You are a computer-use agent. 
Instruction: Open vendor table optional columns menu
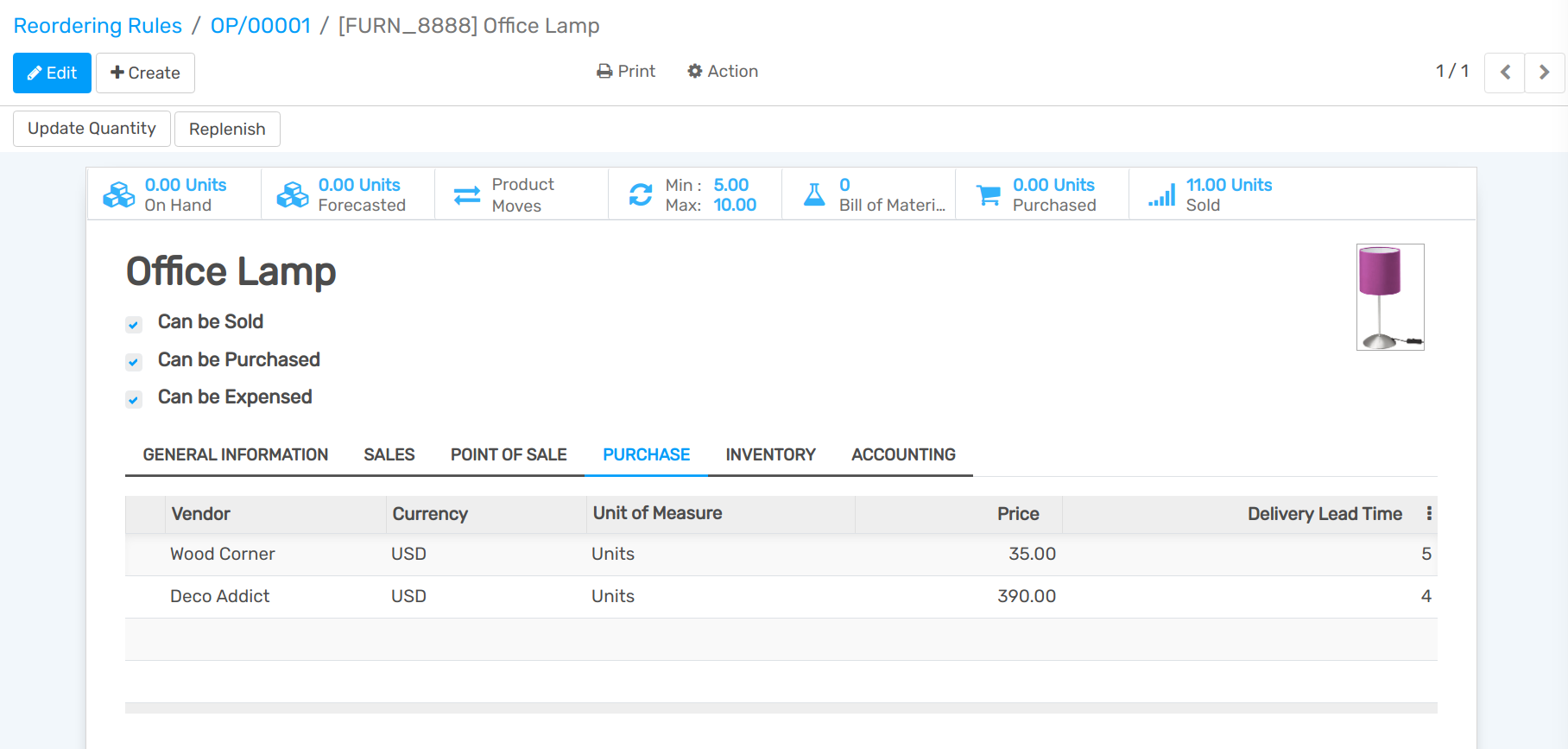[x=1429, y=514]
